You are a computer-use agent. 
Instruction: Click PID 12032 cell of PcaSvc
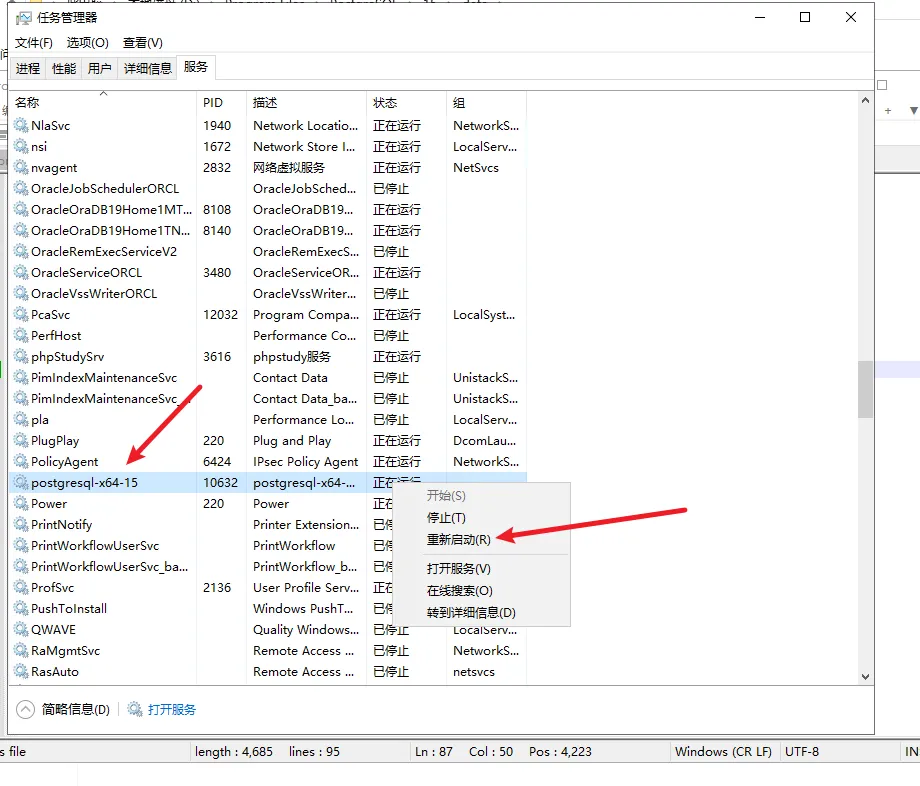coord(221,314)
